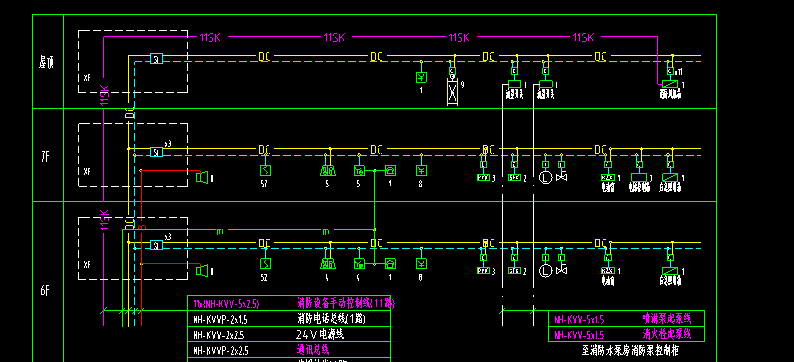Select the roof slash-box device near magenta line
The height and width of the screenshot is (362, 794).
point(670,84)
